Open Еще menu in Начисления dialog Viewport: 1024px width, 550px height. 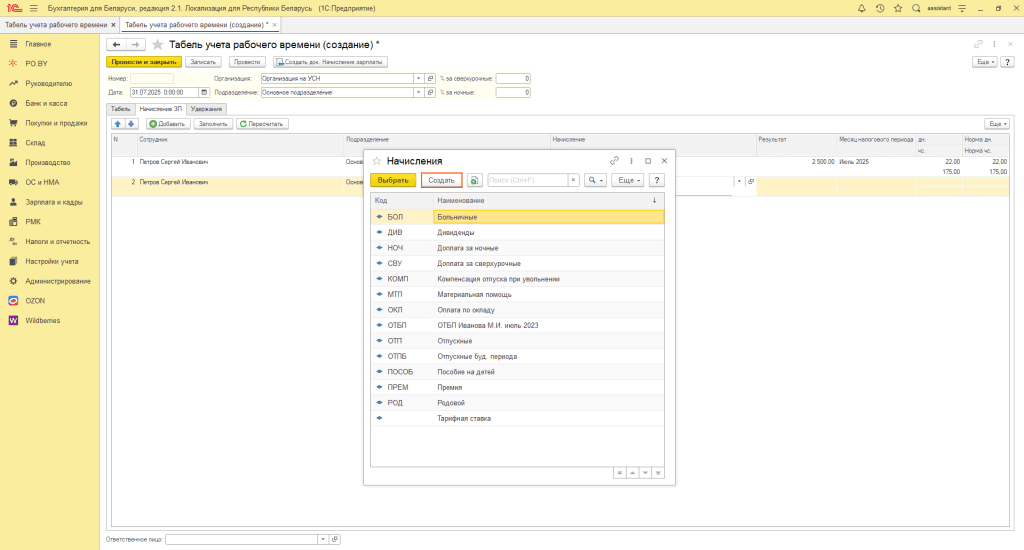[628, 180]
